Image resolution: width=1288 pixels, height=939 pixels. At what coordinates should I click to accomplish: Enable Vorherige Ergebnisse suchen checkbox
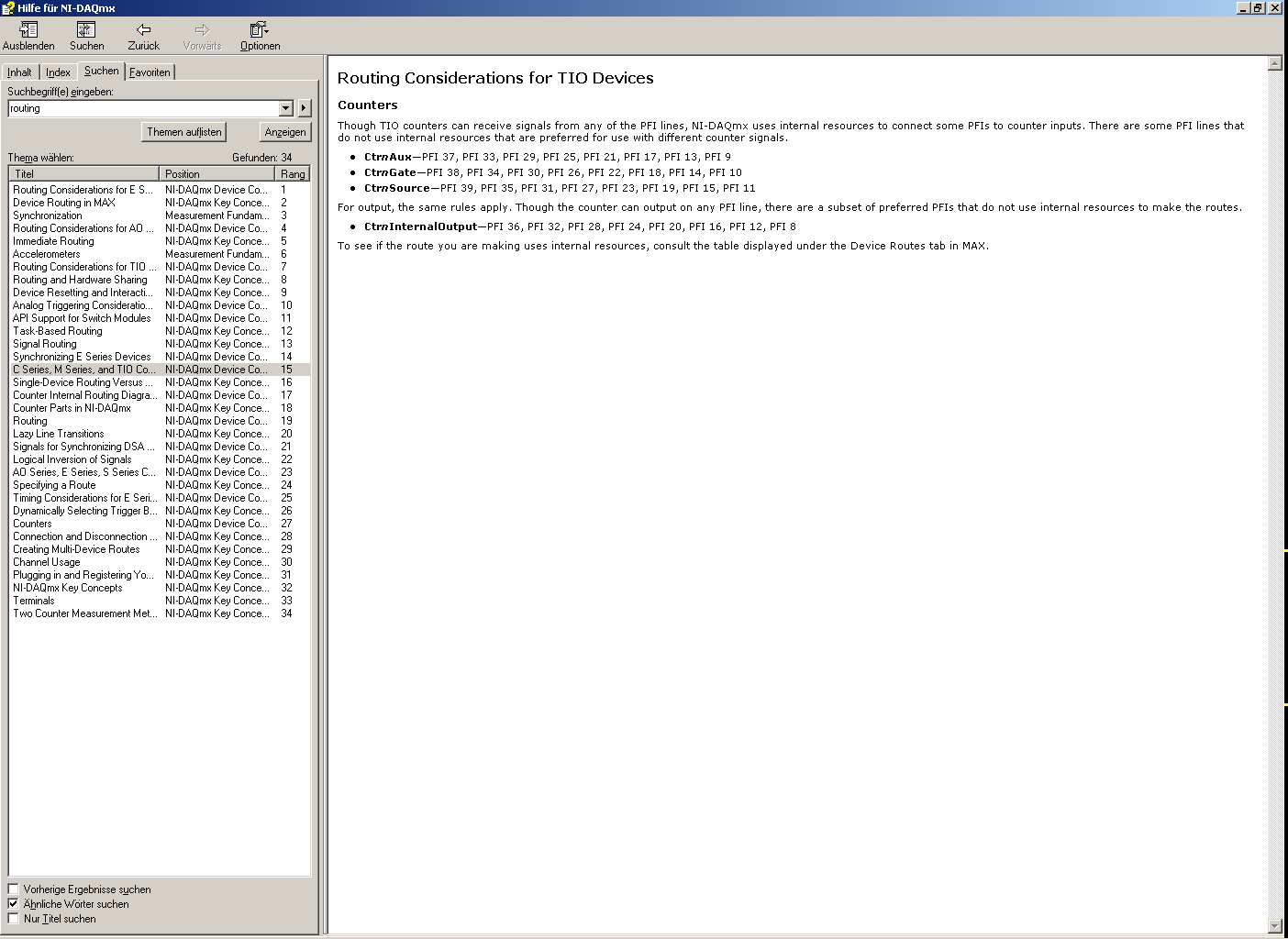point(14,889)
